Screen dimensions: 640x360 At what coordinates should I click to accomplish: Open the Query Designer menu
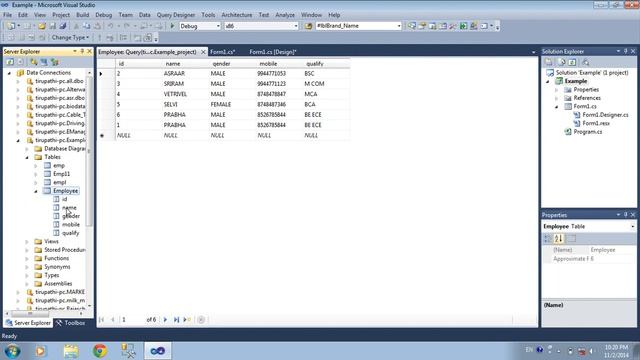[176, 15]
